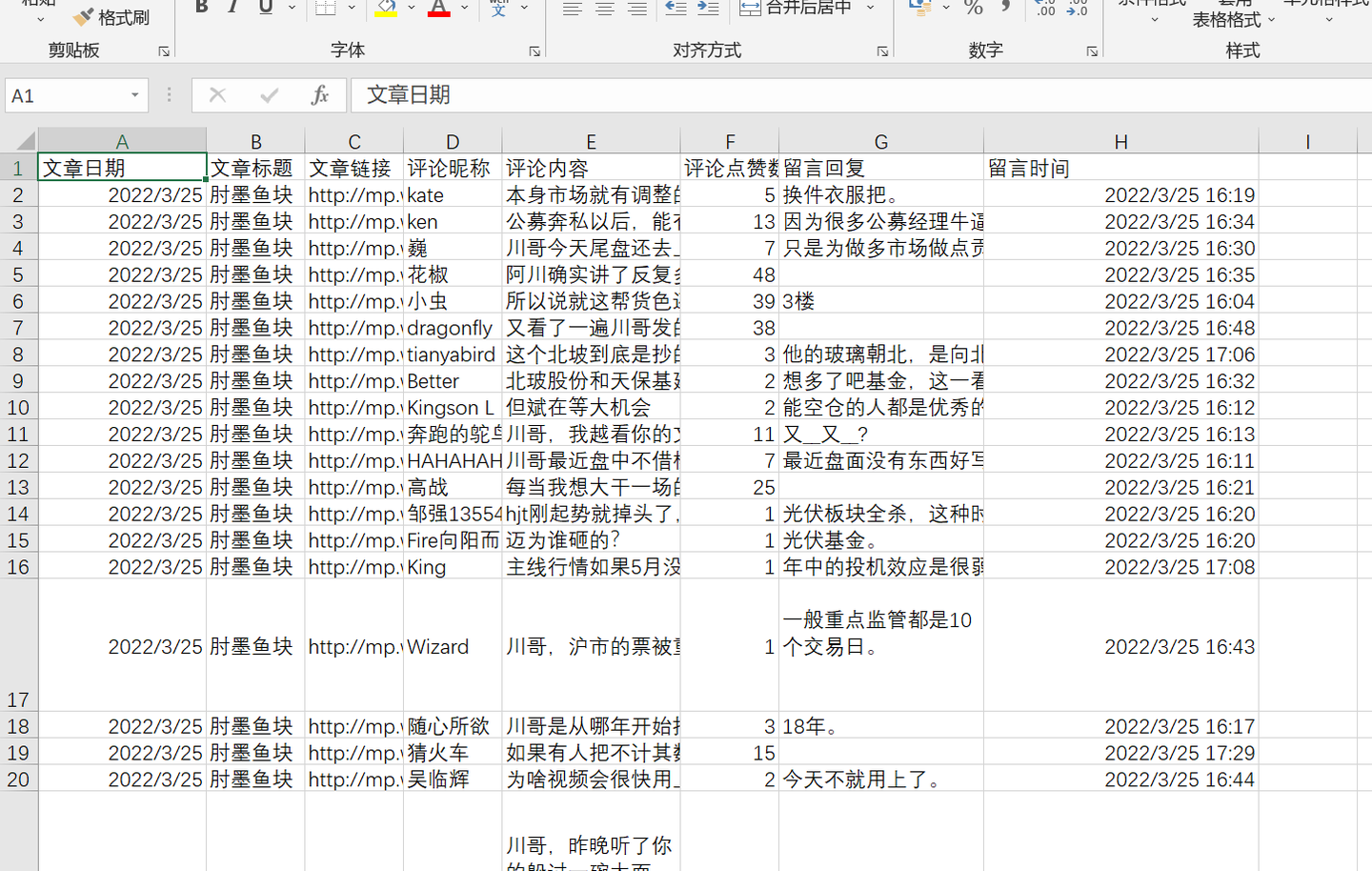Open the fx Insert Function dialog

[x=320, y=94]
